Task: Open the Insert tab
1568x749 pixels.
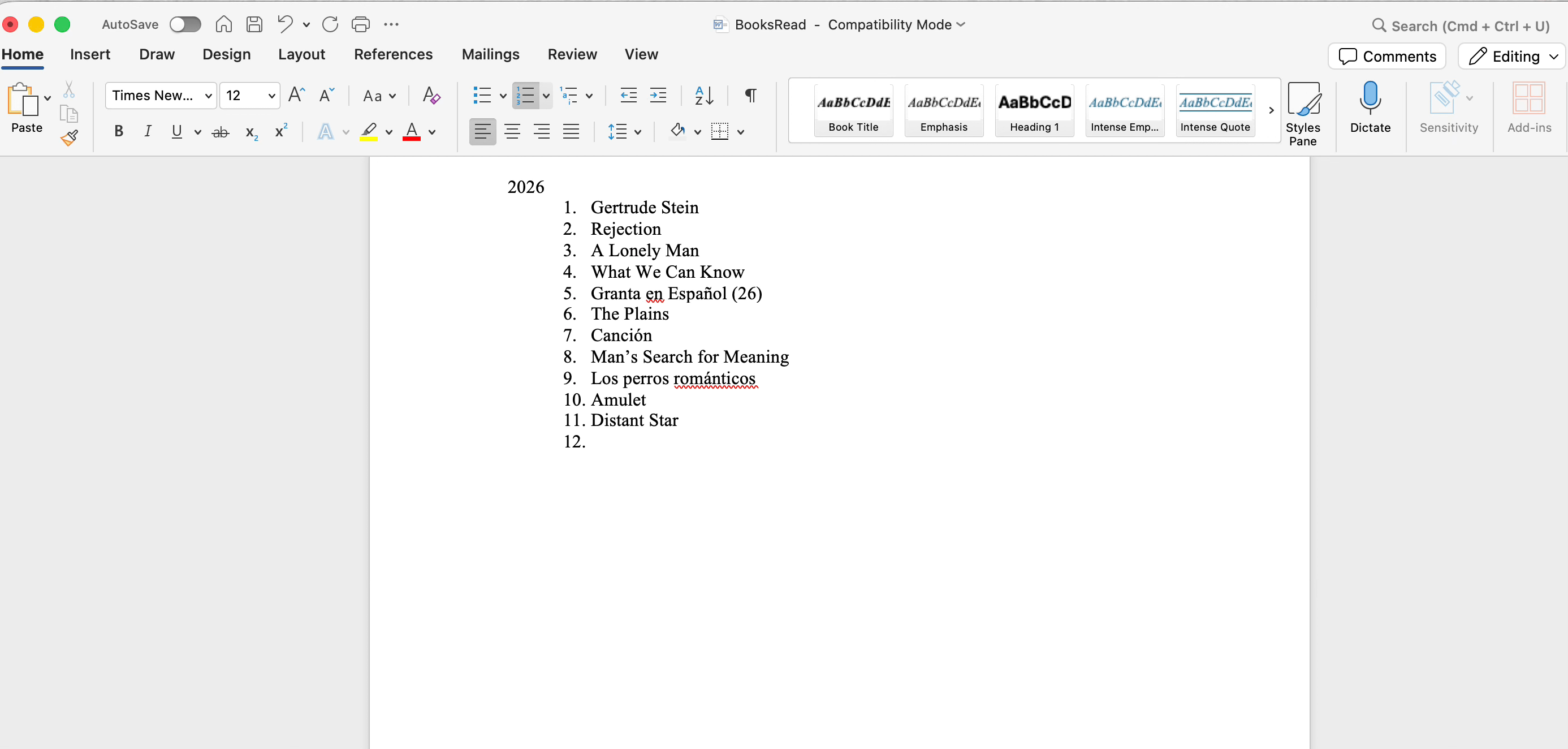Action: pyautogui.click(x=90, y=54)
